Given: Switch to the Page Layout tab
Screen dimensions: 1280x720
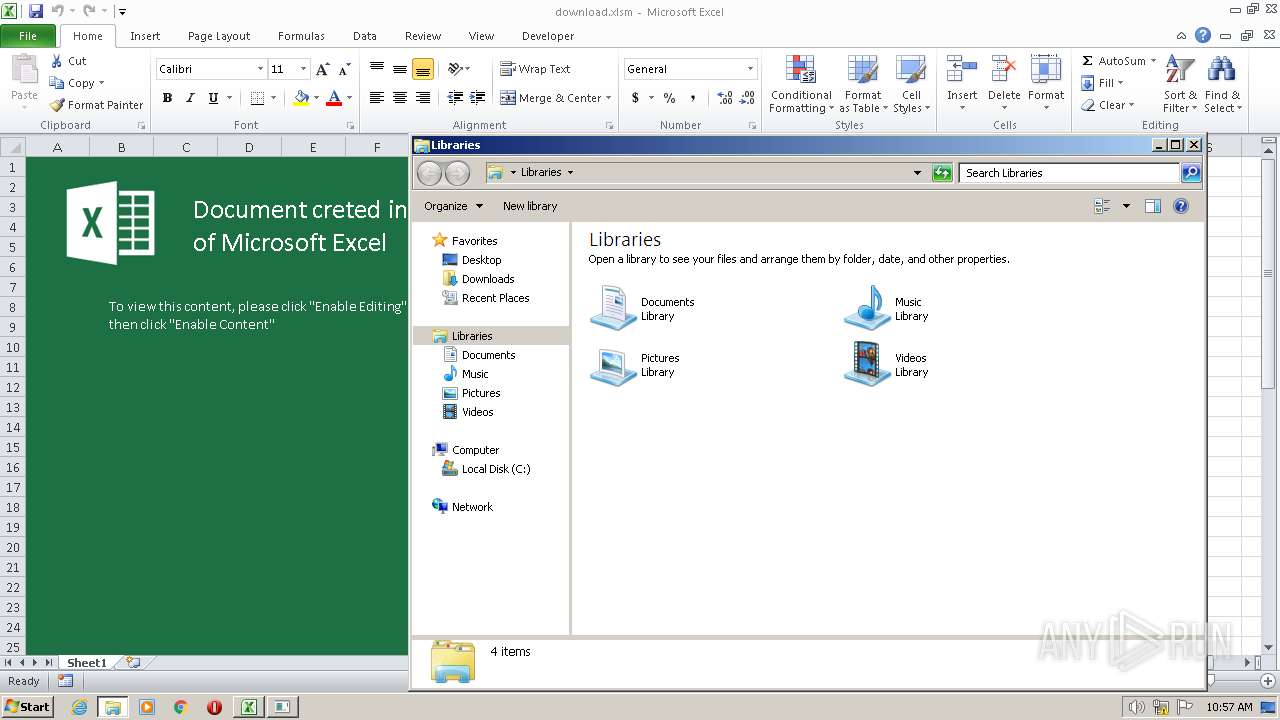Looking at the screenshot, I should (219, 36).
